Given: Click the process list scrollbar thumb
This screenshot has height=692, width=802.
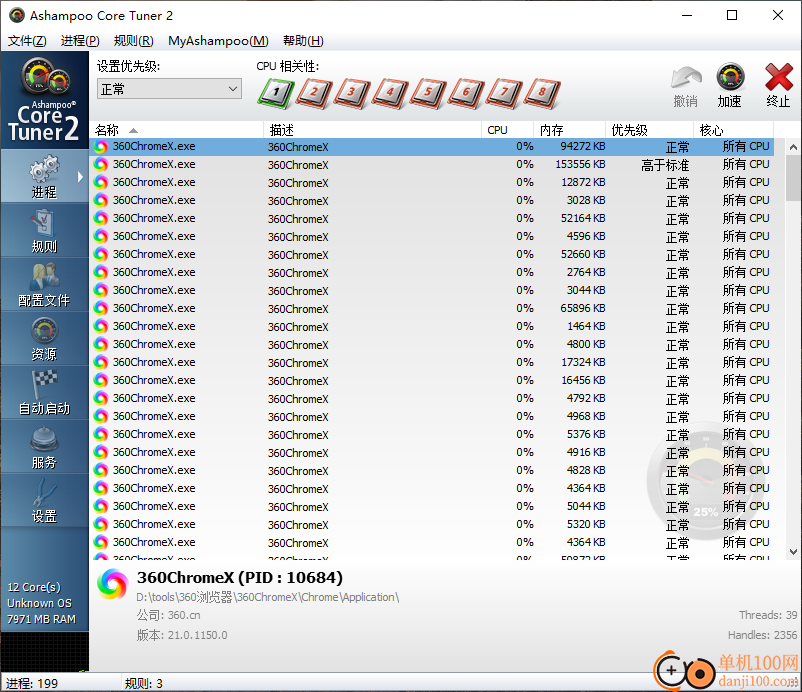Looking at the screenshot, I should tap(793, 178).
